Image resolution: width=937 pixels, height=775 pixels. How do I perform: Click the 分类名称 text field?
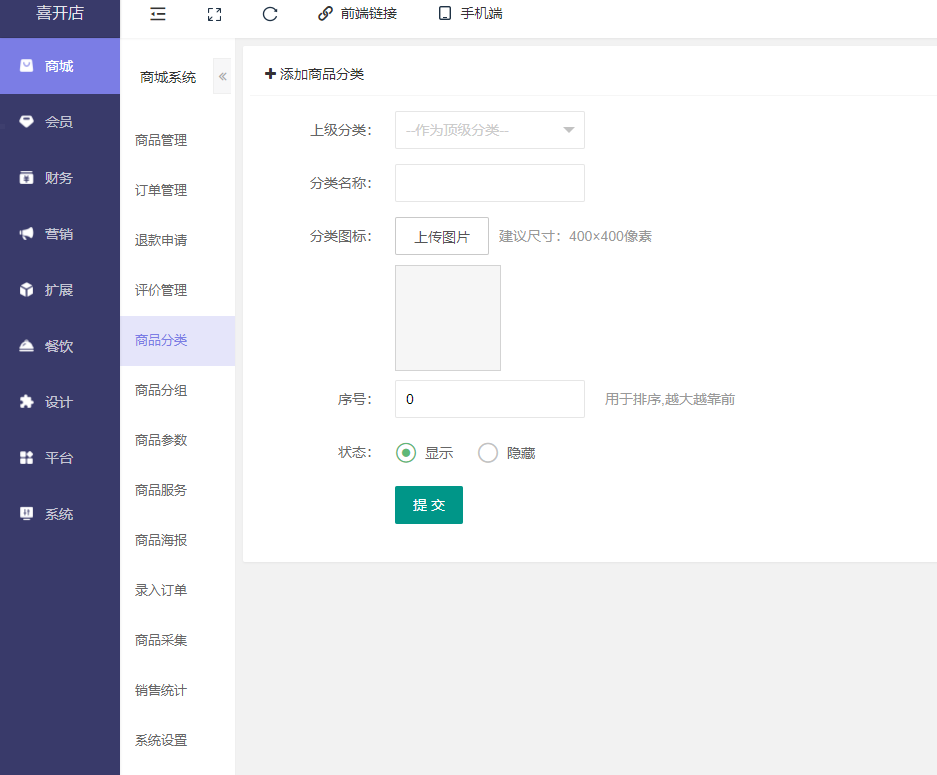click(x=489, y=183)
